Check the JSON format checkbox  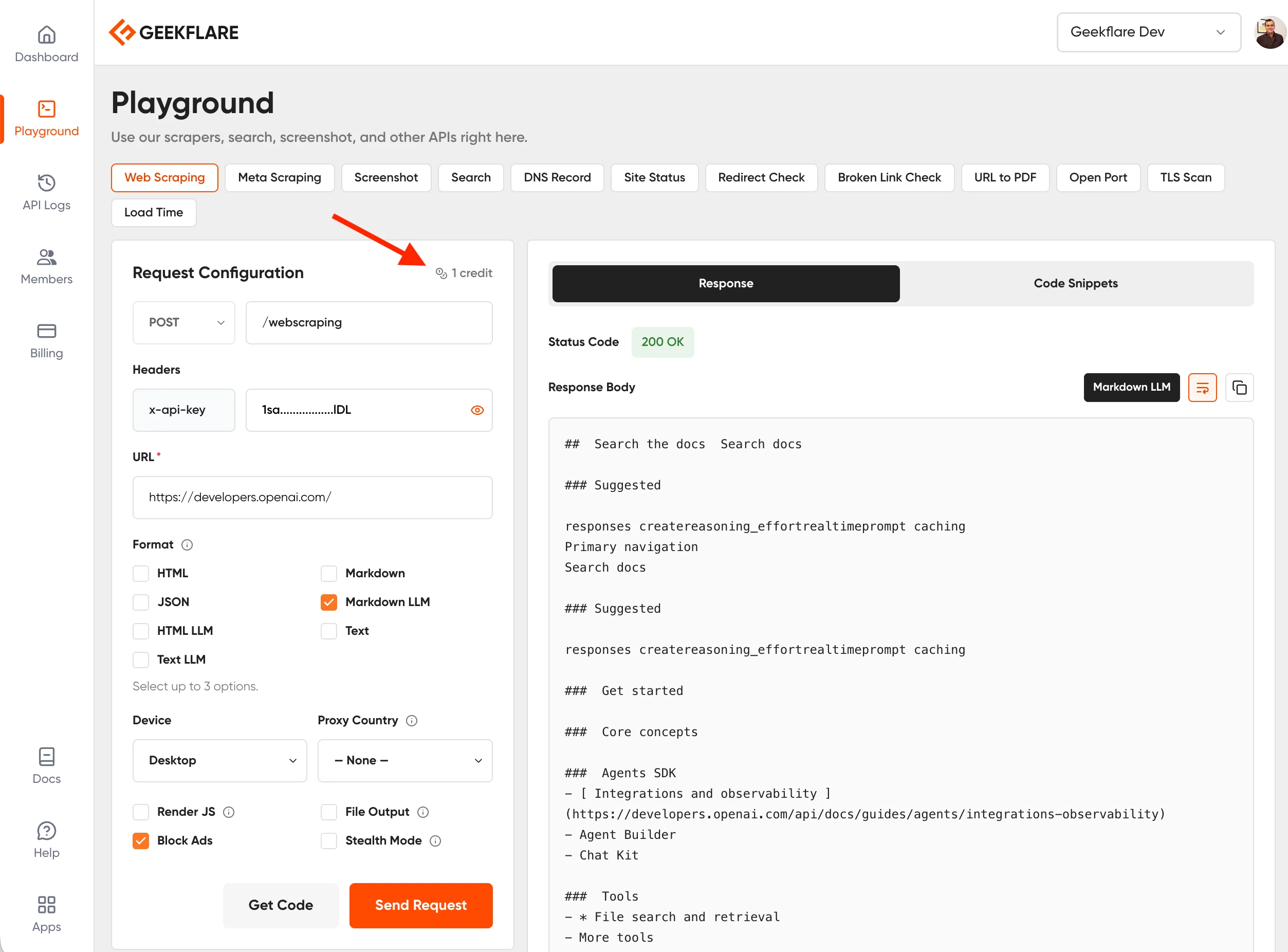click(x=140, y=602)
